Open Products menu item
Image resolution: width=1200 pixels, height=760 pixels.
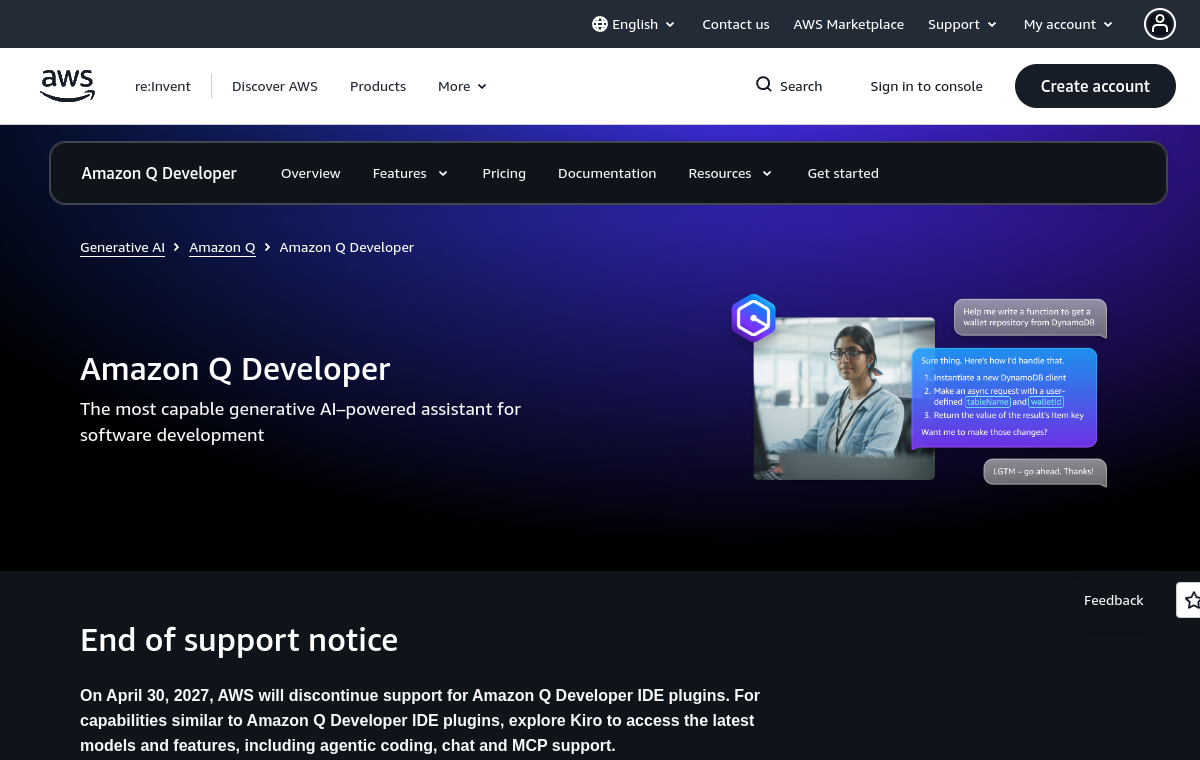[378, 86]
